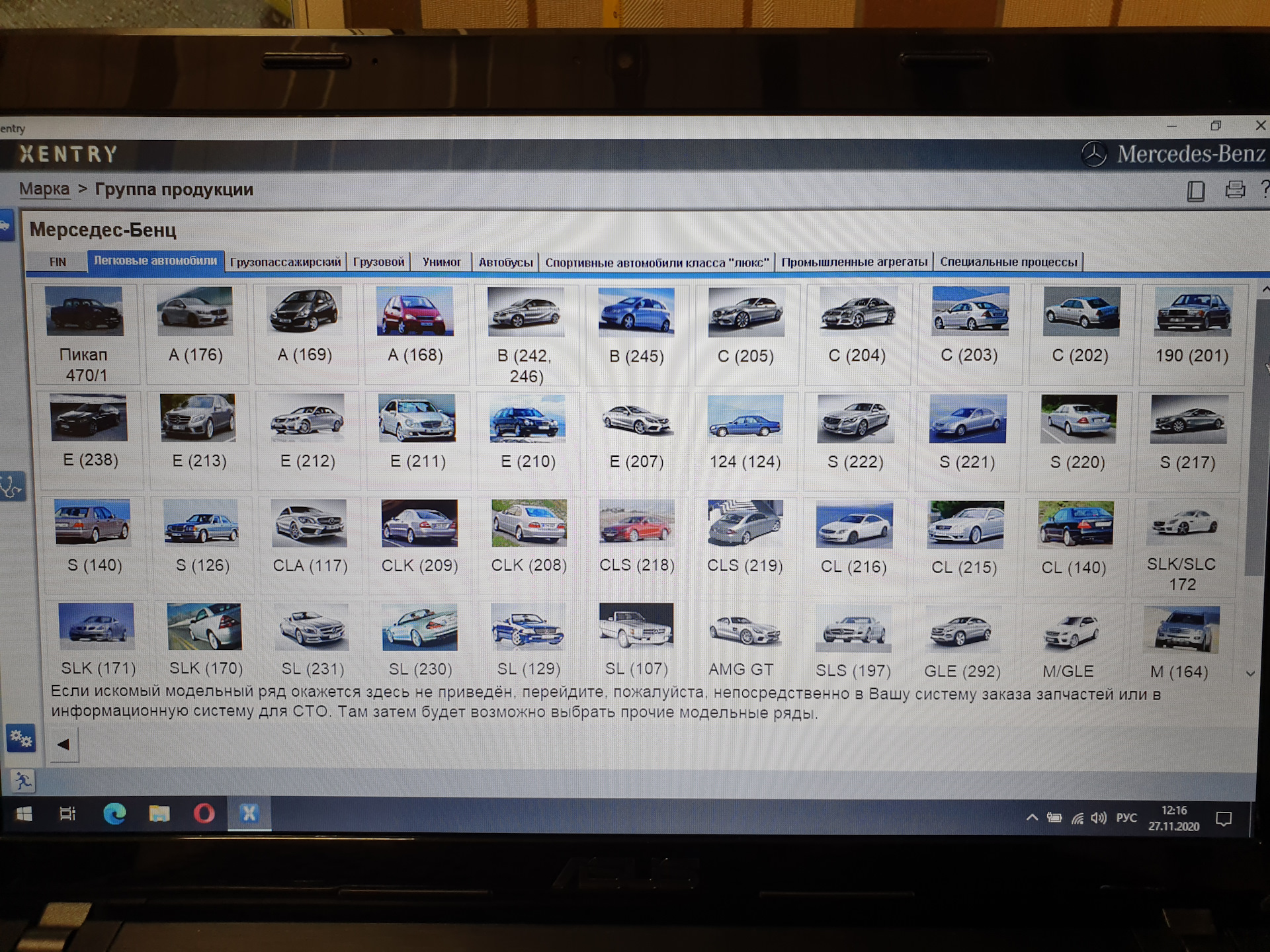The height and width of the screenshot is (952, 1270).
Task: Select the S (217) coupe thumbnail
Action: [1189, 419]
